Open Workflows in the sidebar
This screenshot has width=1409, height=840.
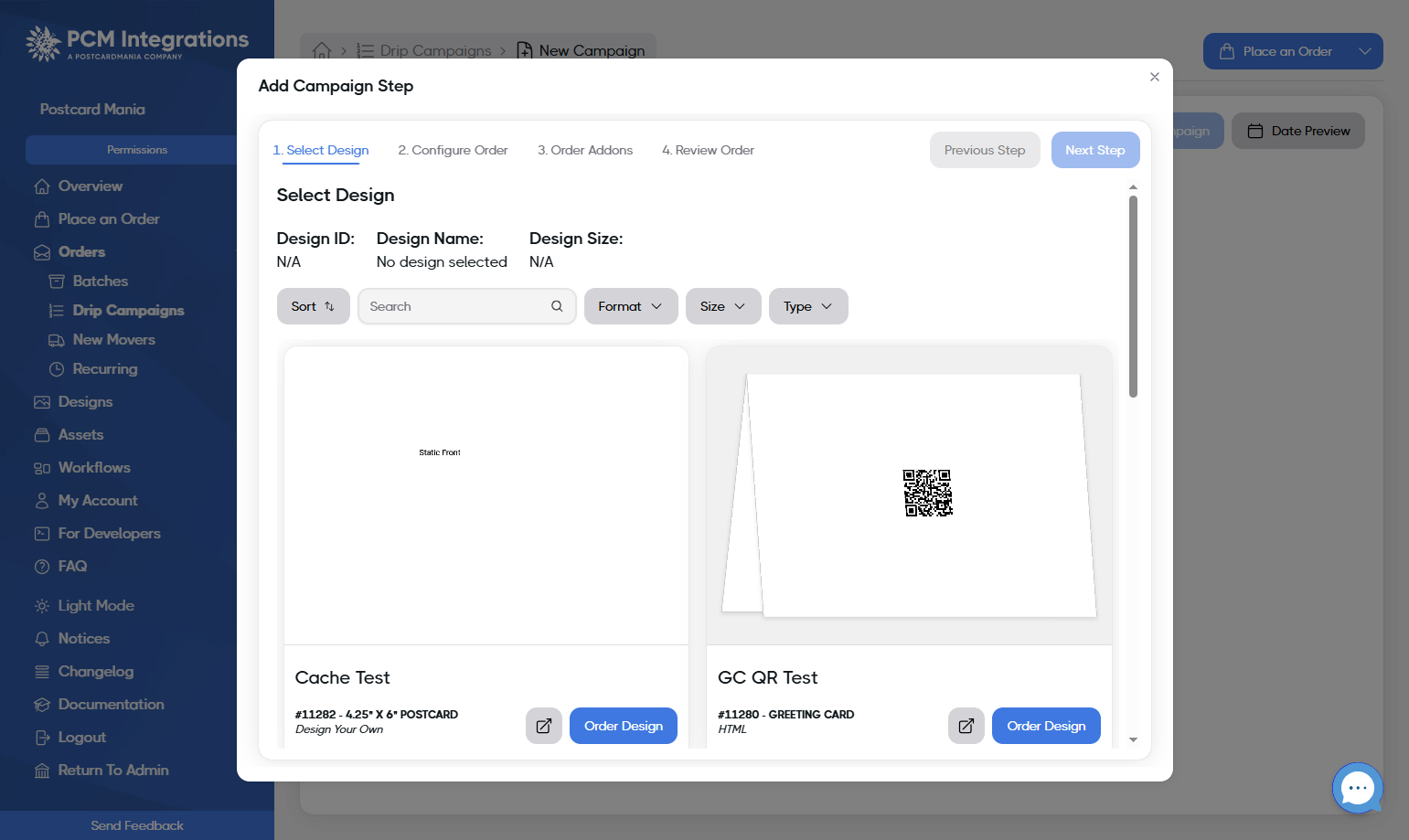[94, 467]
